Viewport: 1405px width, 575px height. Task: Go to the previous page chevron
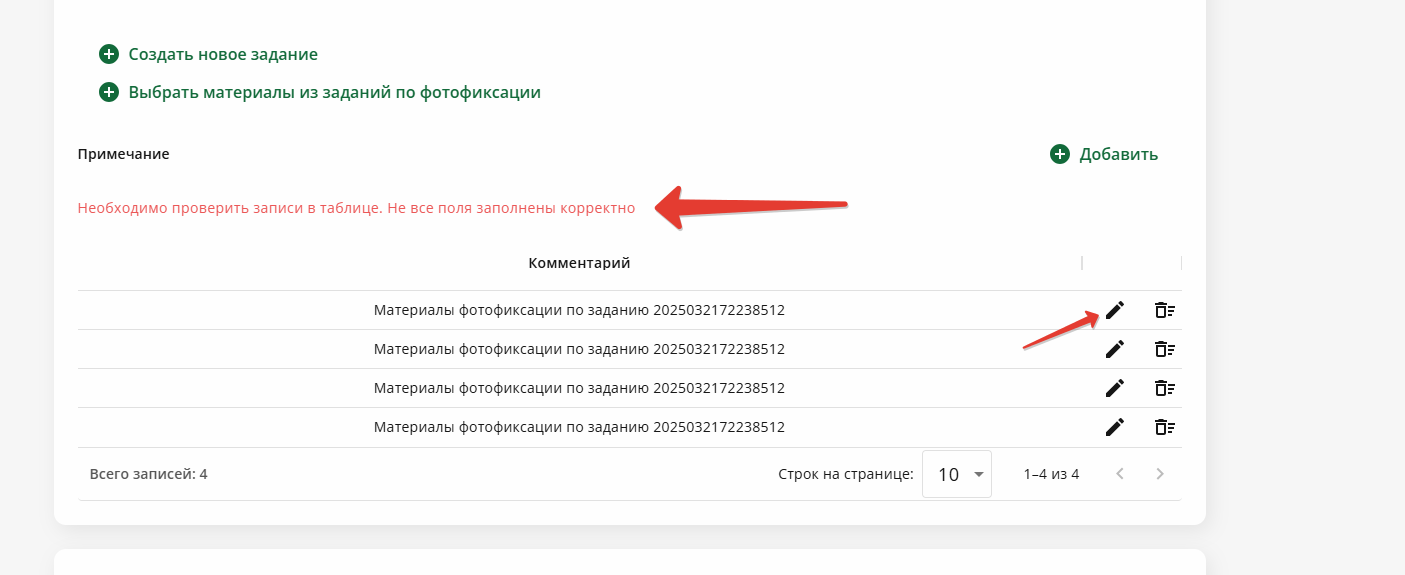pos(1120,474)
